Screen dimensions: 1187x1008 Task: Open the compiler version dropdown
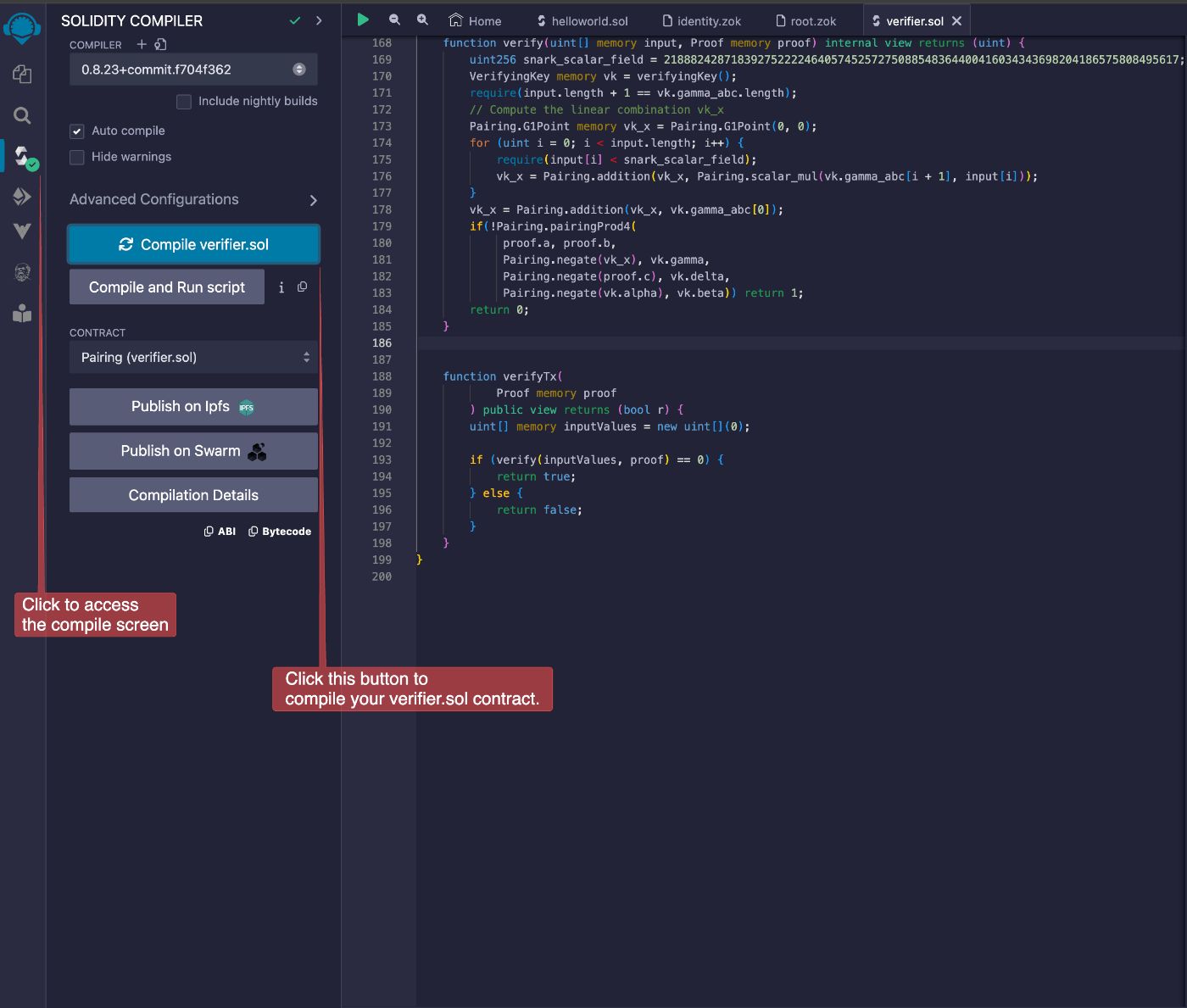[193, 70]
